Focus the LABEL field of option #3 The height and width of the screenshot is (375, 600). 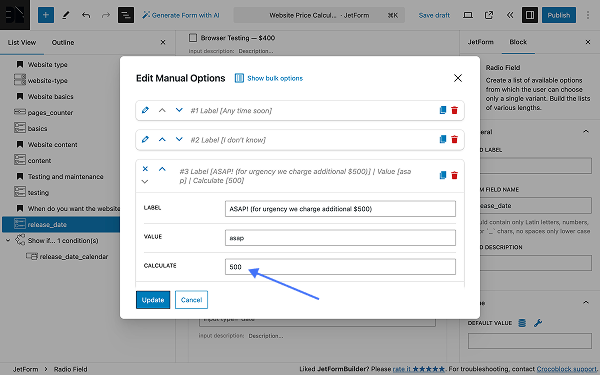click(340, 209)
